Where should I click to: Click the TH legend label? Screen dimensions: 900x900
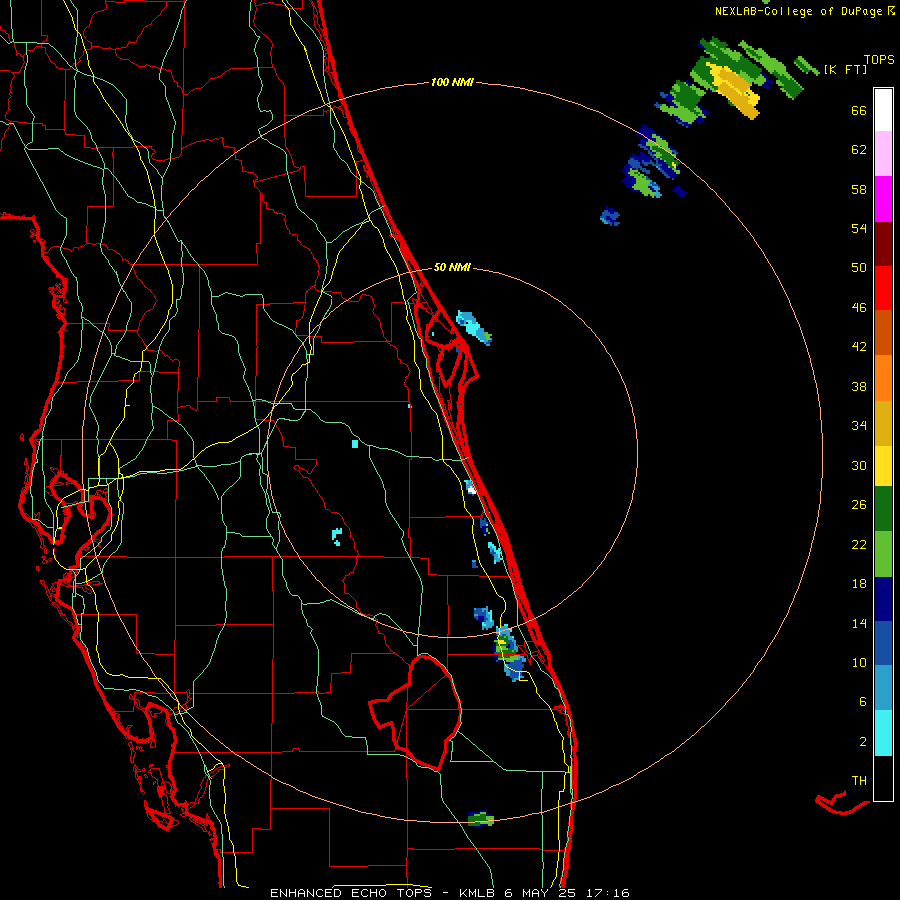859,780
